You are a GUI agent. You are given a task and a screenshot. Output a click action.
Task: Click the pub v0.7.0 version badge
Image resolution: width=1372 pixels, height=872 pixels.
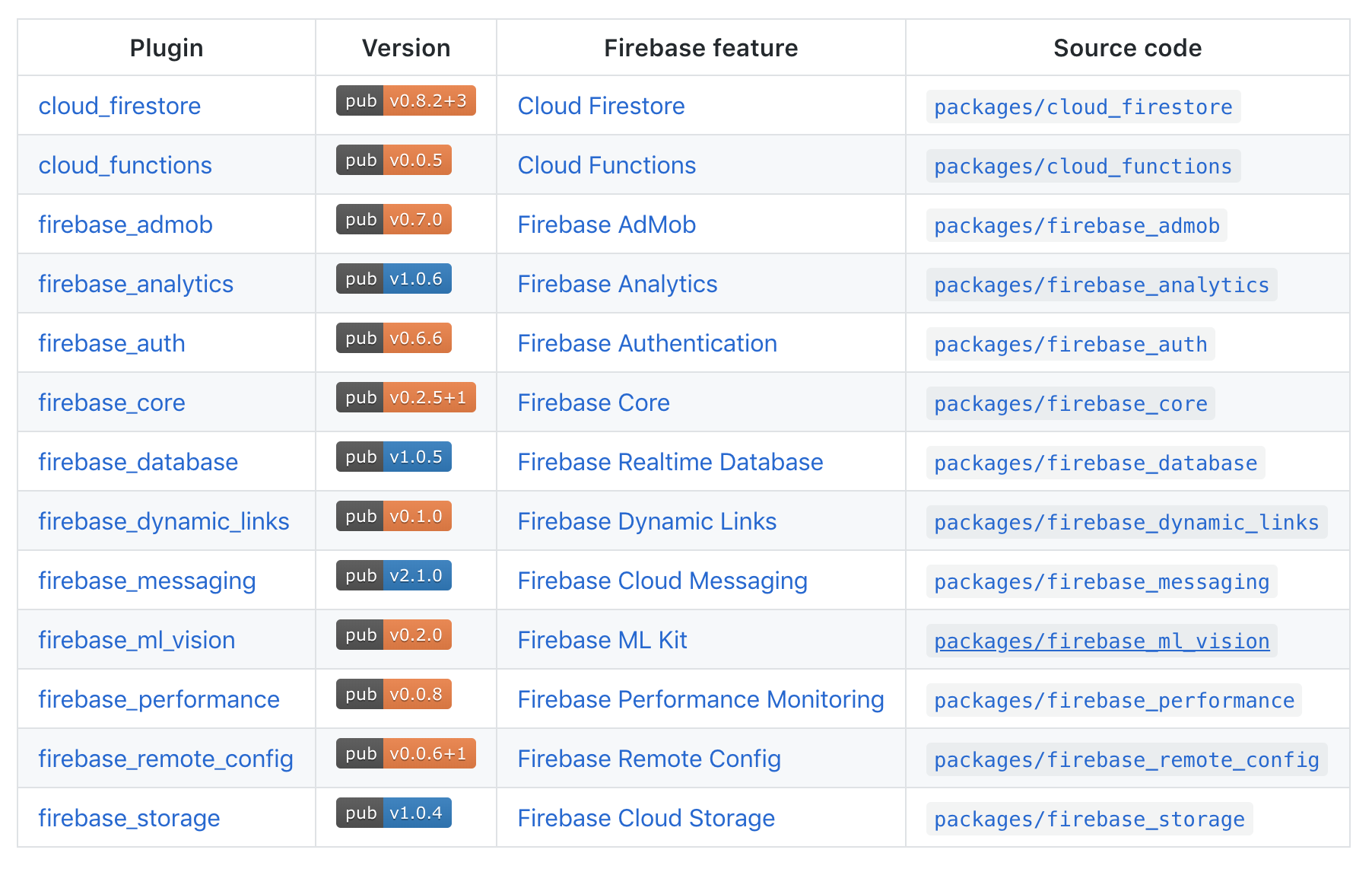point(394,219)
